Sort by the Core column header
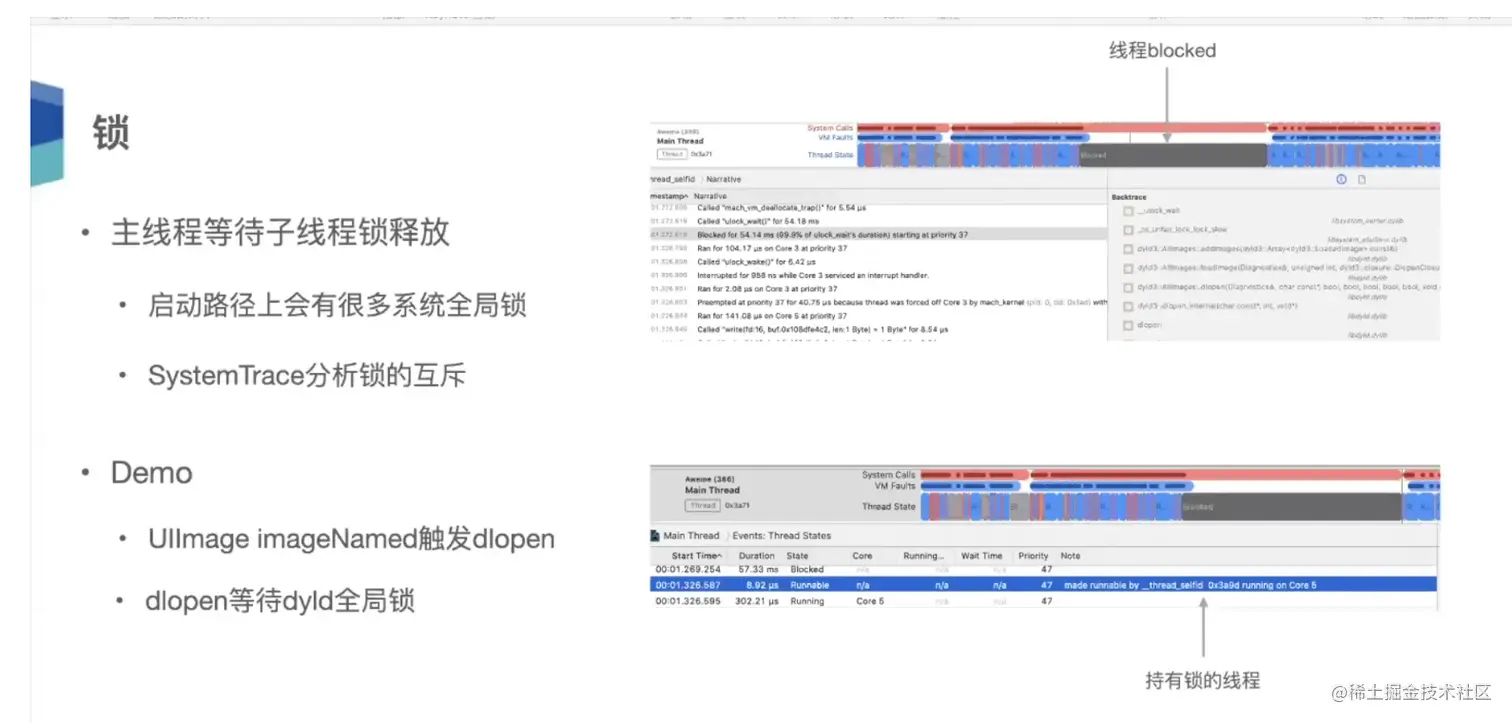 [862, 556]
